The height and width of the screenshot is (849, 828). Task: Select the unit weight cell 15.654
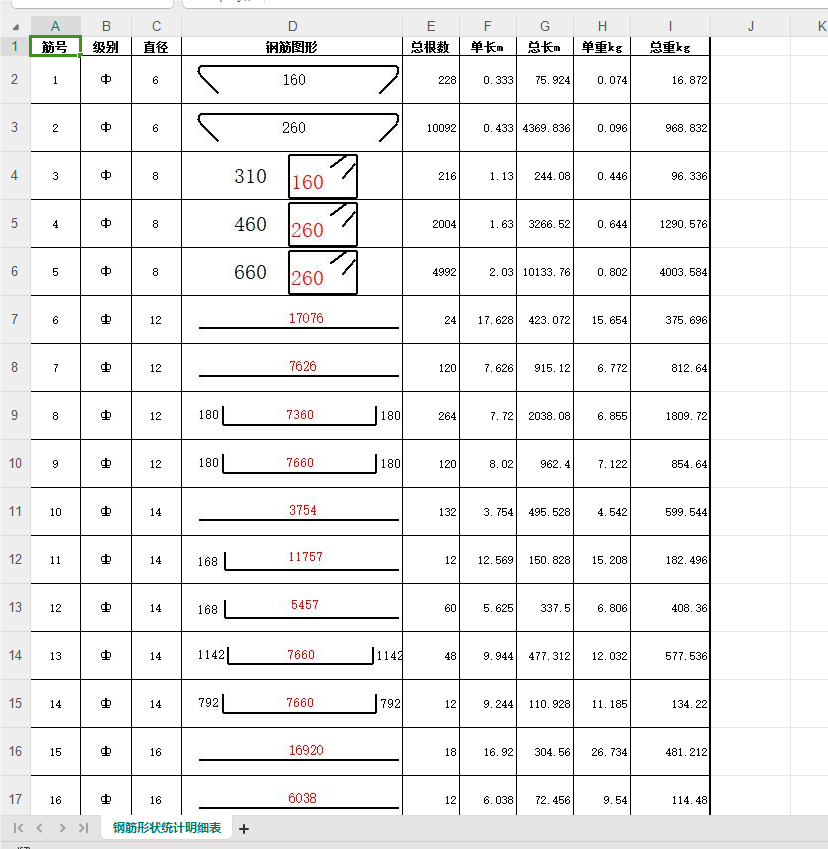(602, 320)
